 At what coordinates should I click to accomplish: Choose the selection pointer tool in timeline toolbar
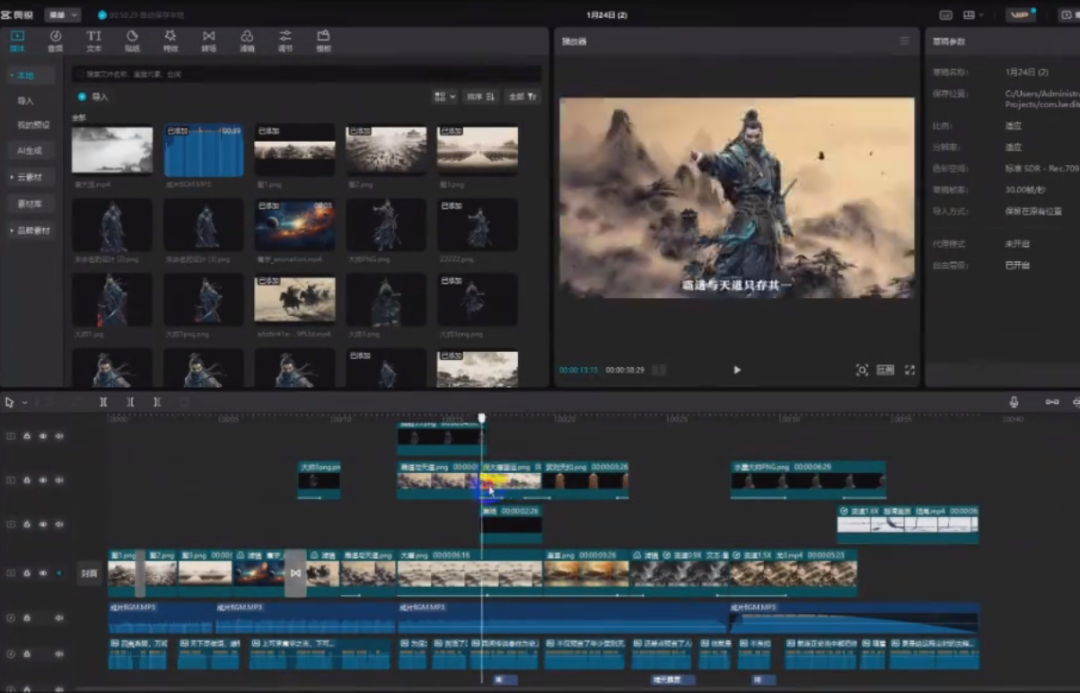(10, 402)
